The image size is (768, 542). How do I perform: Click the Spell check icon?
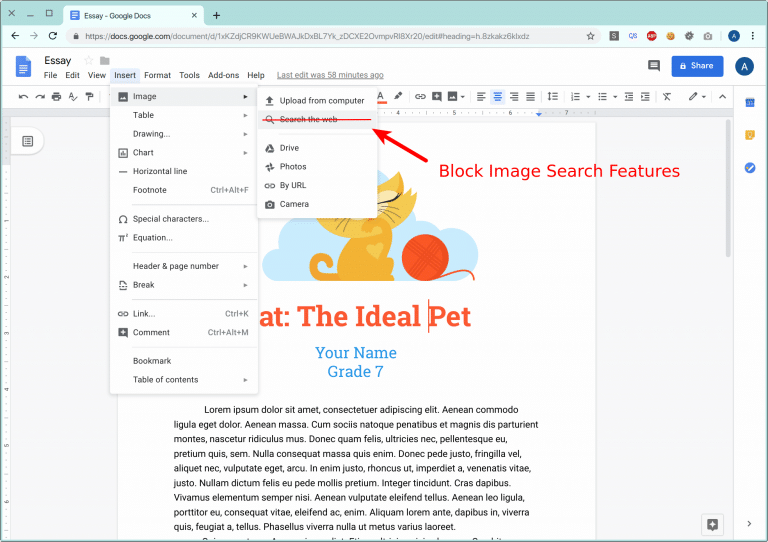(73, 96)
